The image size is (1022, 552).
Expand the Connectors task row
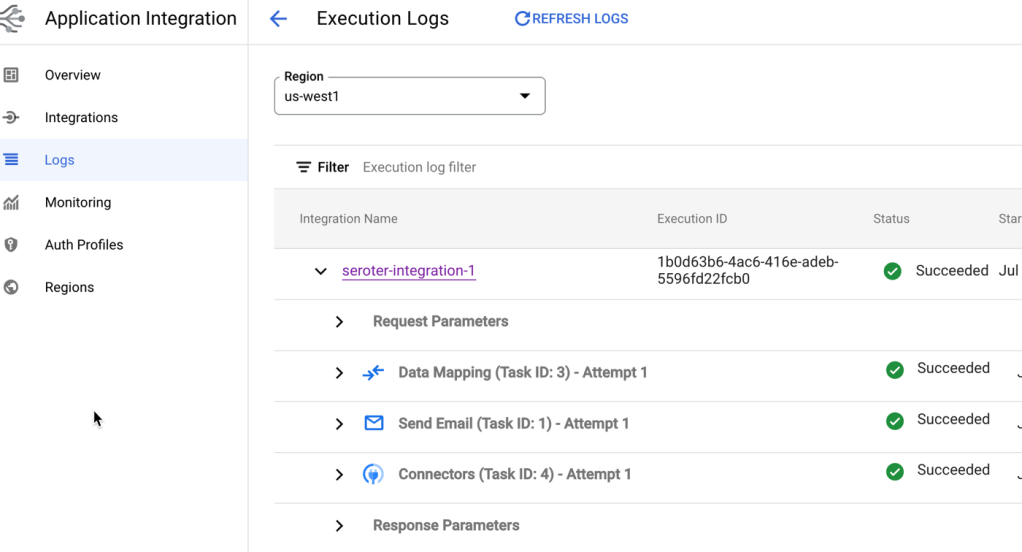pyautogui.click(x=340, y=475)
